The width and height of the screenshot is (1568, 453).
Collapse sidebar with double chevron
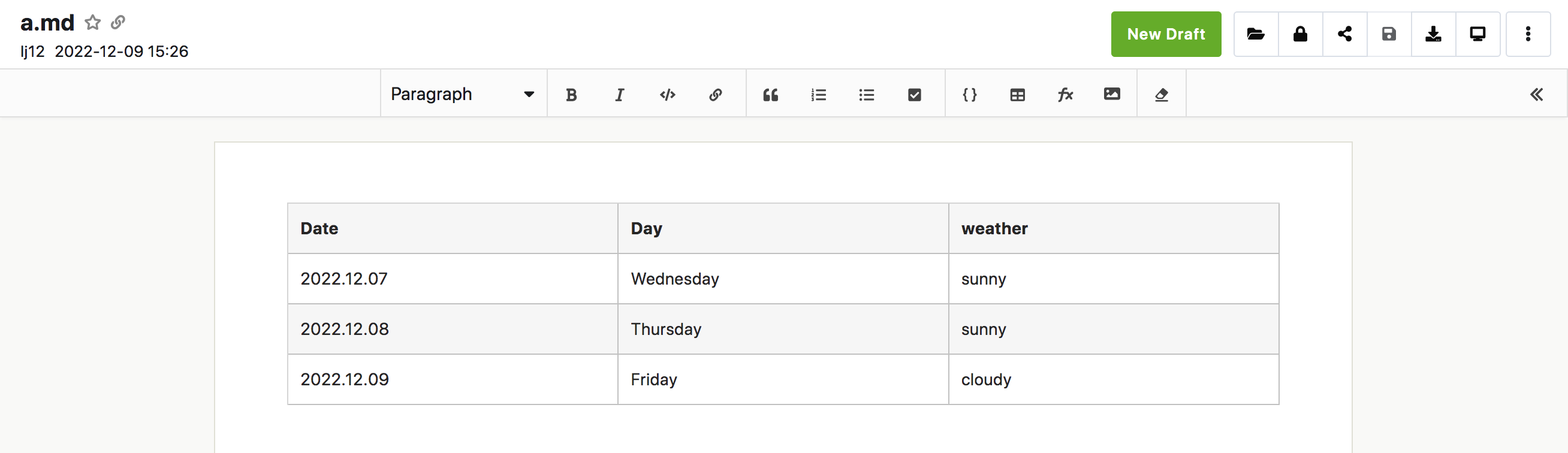click(1536, 95)
